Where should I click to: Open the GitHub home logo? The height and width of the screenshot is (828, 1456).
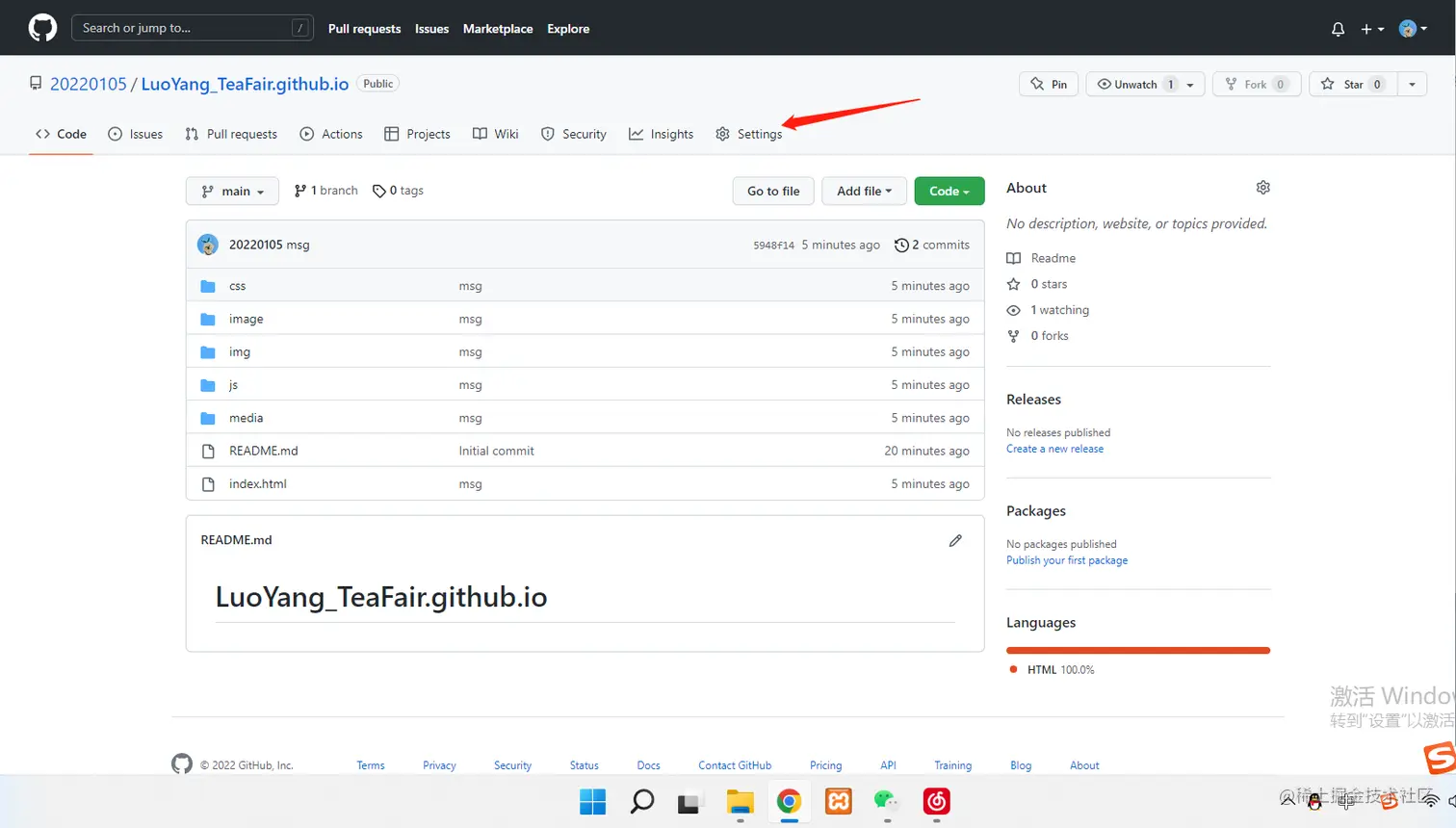[42, 28]
